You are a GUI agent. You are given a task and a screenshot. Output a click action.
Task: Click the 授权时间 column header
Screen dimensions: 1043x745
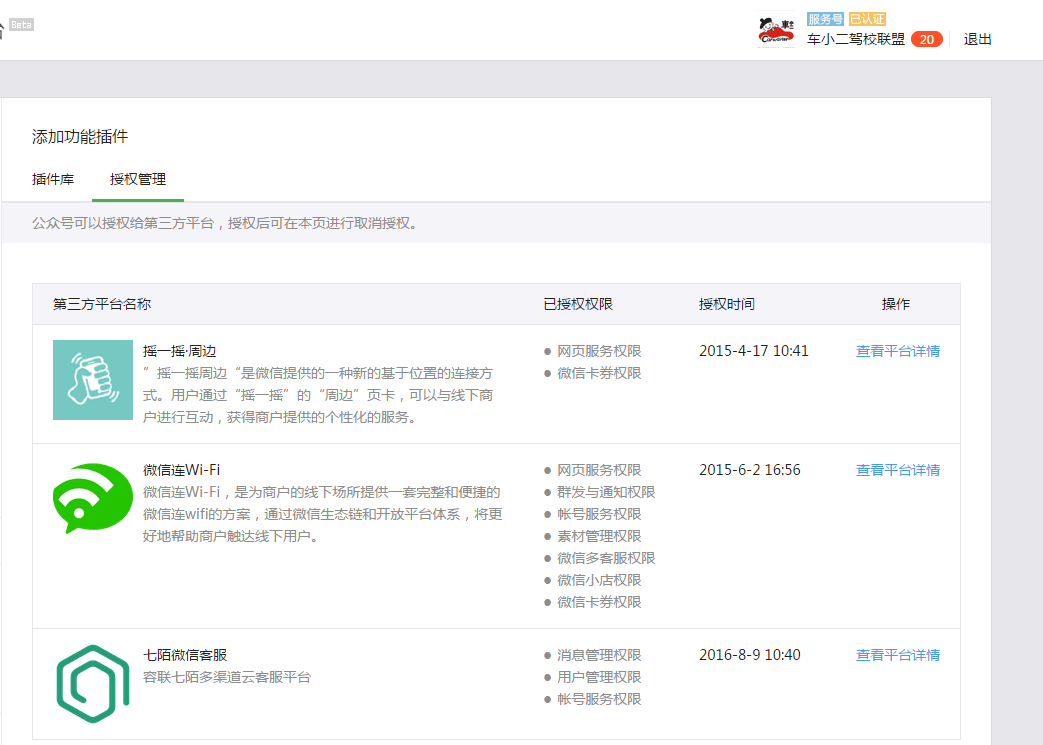pyautogui.click(x=726, y=304)
